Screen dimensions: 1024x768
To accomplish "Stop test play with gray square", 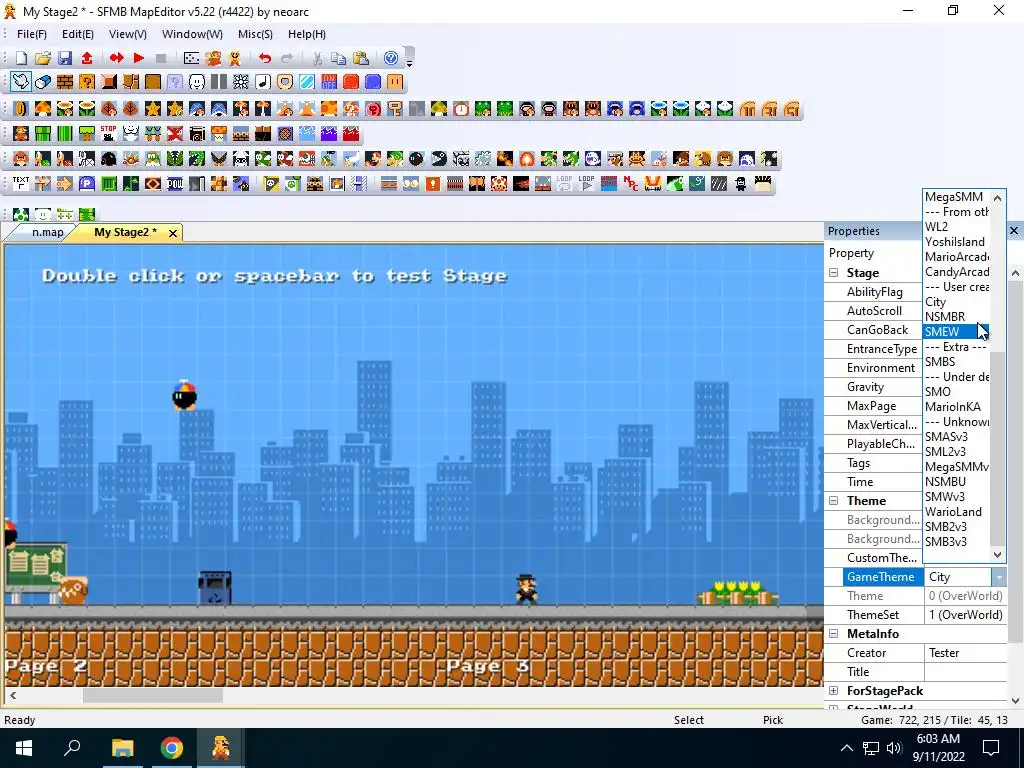I will coord(161,58).
